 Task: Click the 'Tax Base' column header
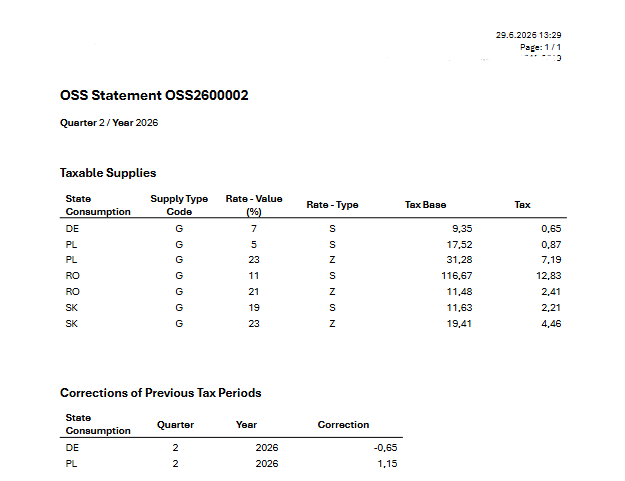(x=425, y=205)
